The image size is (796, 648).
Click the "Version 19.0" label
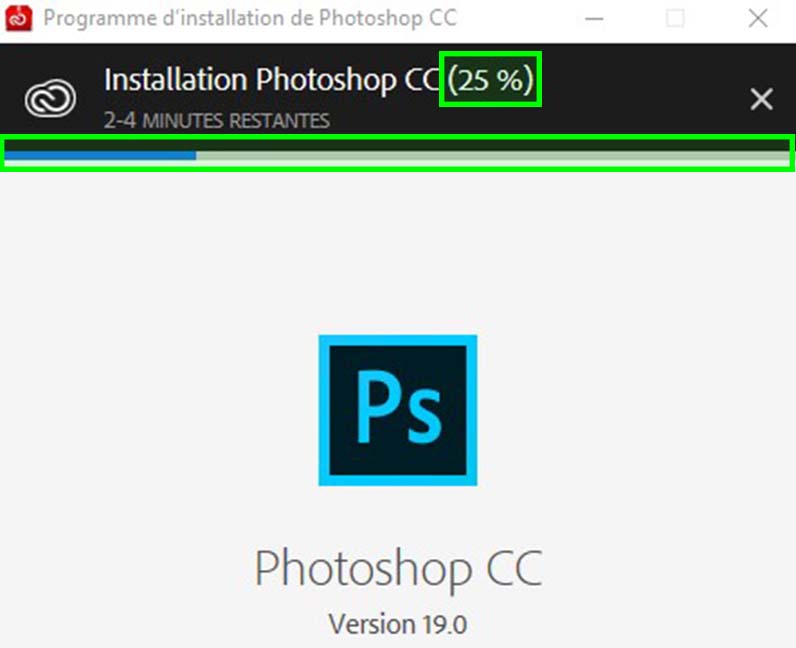tap(397, 625)
